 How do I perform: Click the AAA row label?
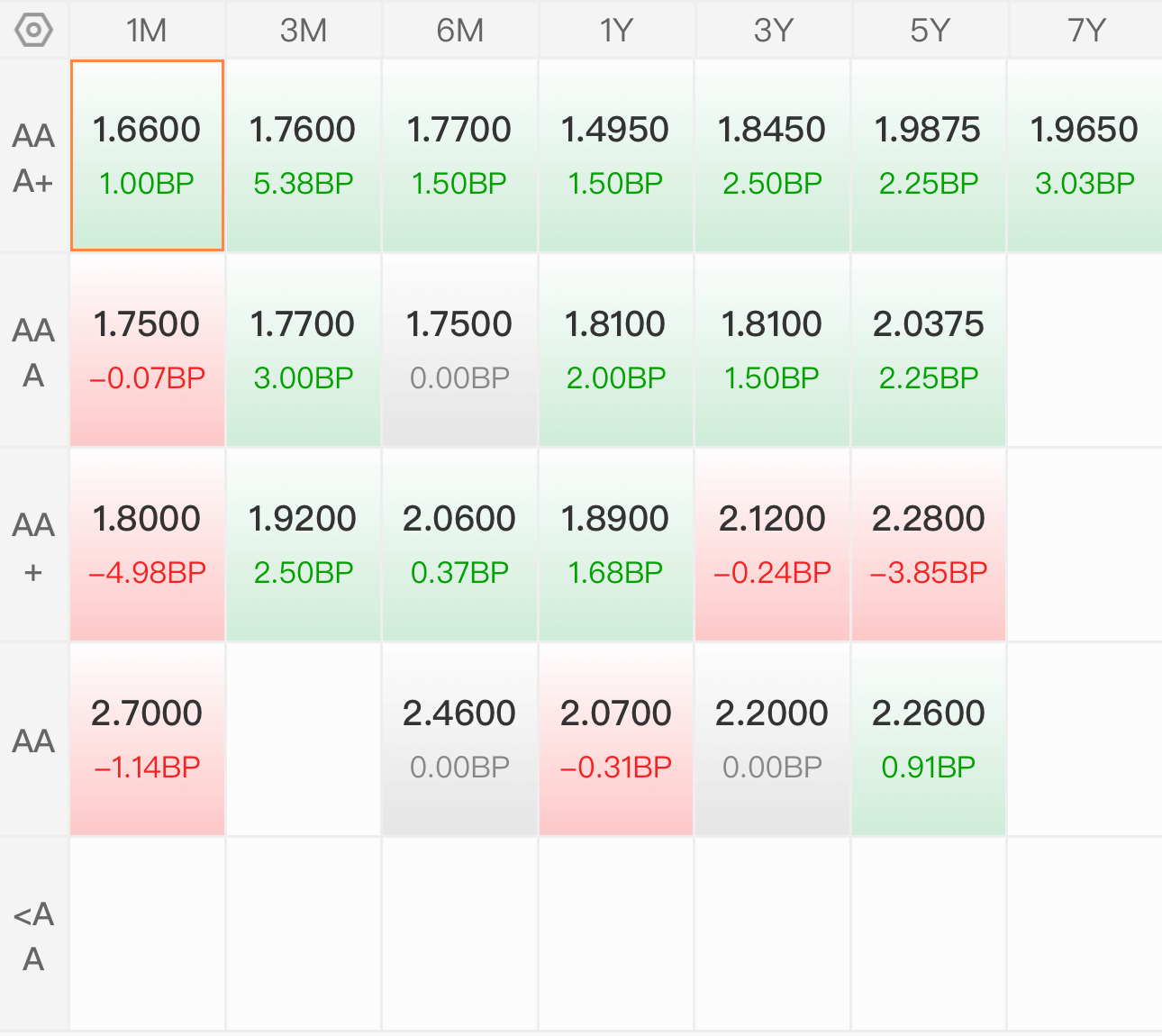click(x=34, y=351)
